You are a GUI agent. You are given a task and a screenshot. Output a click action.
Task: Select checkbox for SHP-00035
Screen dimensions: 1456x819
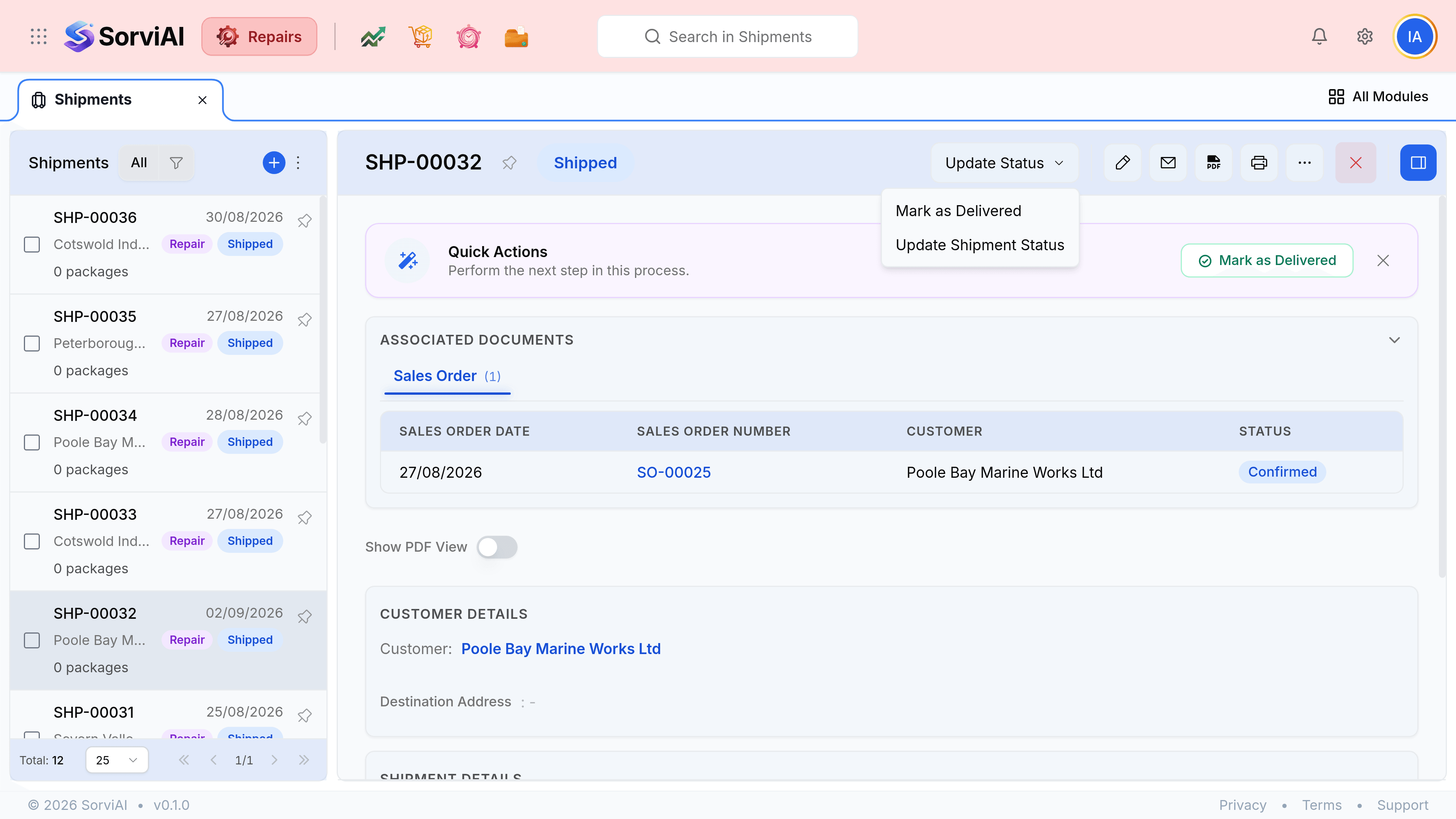31,344
